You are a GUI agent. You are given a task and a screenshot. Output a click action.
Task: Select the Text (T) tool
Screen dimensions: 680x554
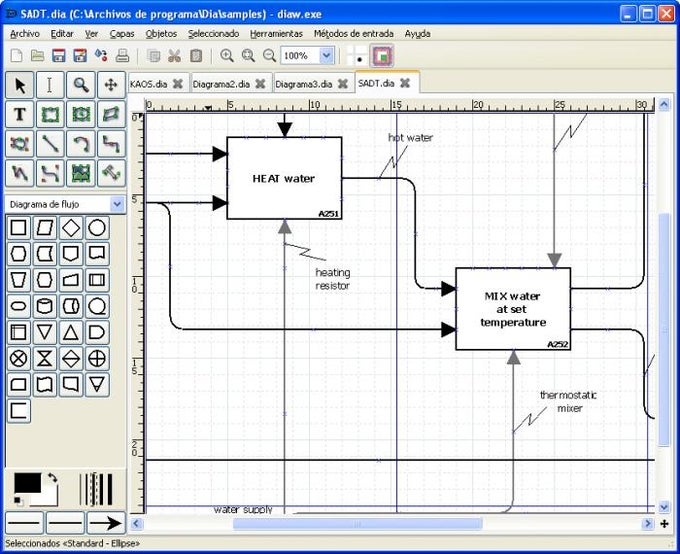(x=20, y=115)
